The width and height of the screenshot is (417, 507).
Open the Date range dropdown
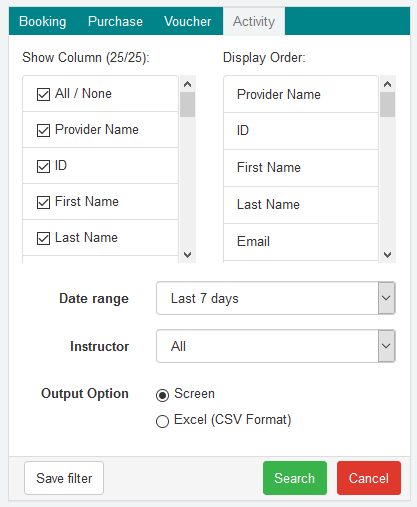click(276, 298)
